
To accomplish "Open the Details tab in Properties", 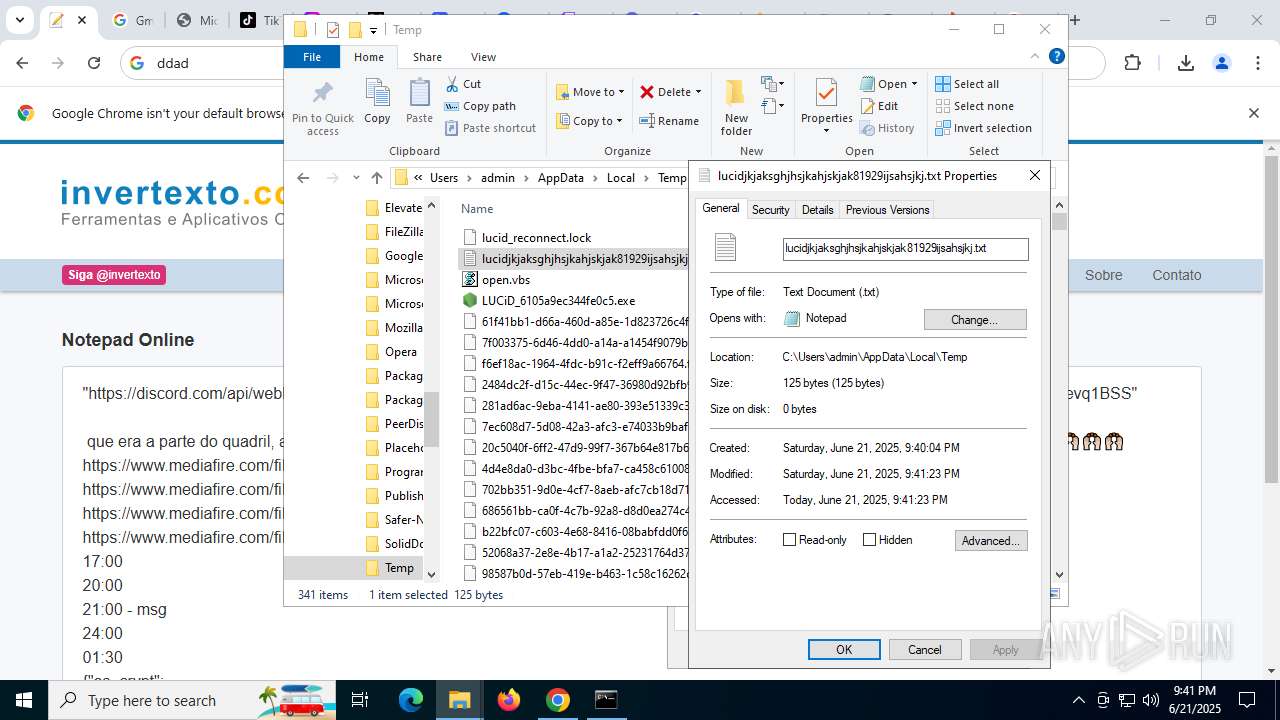I will [x=817, y=210].
